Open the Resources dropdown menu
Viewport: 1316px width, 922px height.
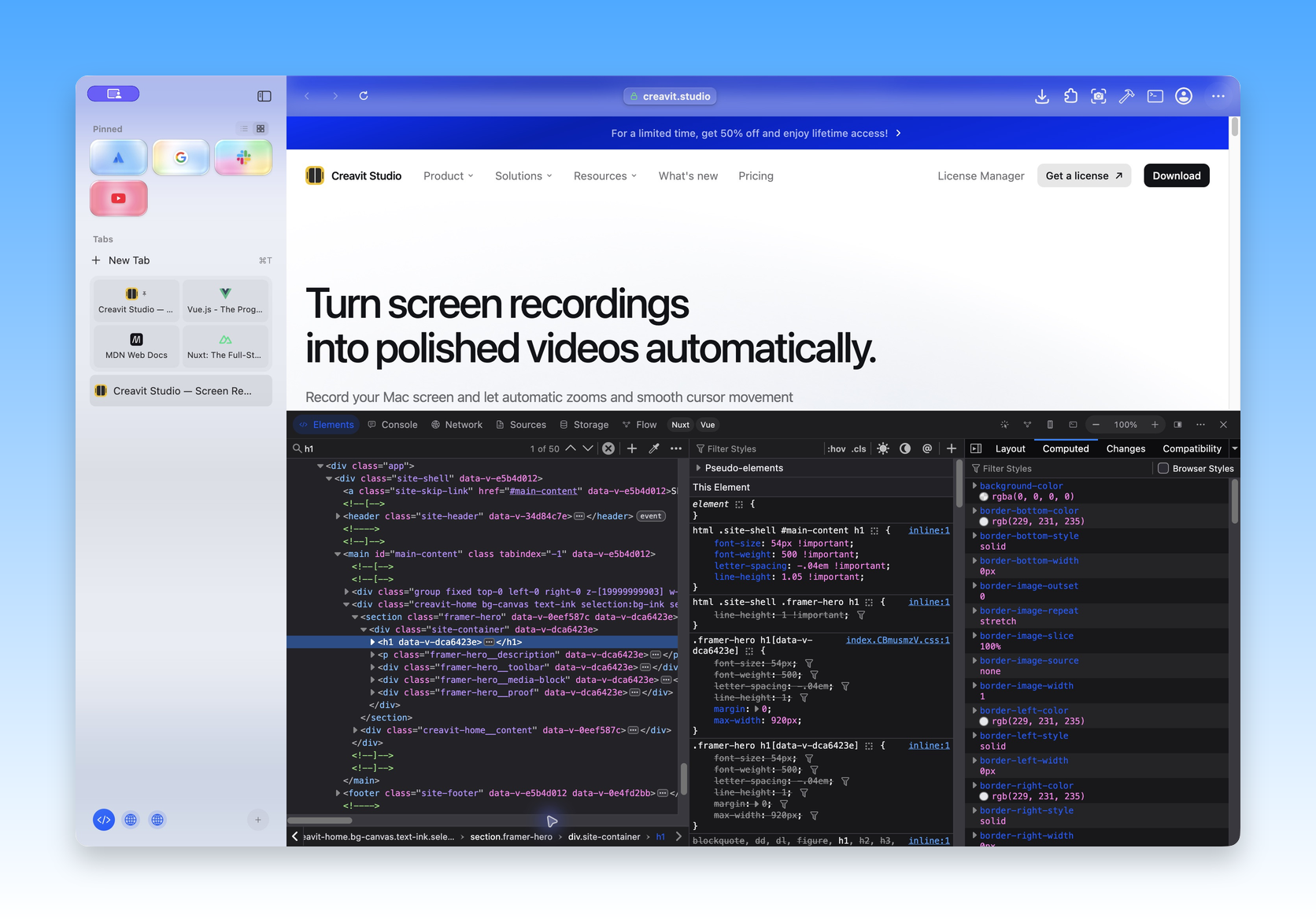point(605,175)
